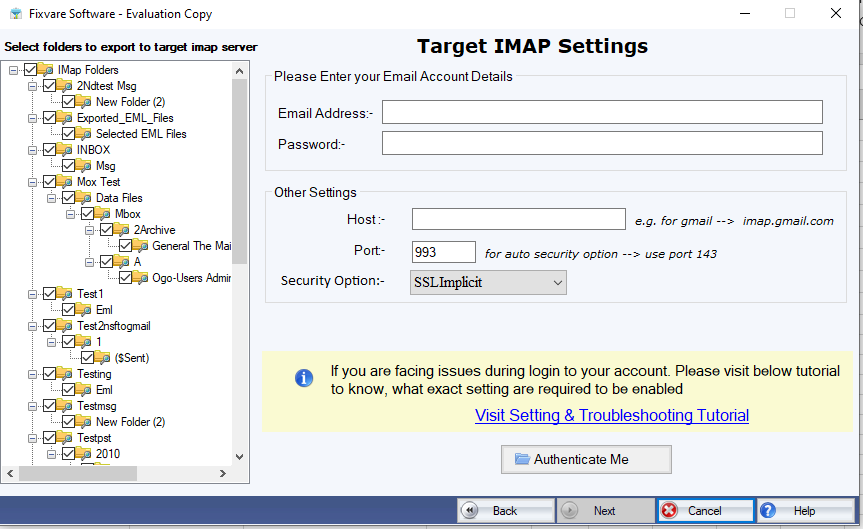Click the folder icon beside Mbox
Viewport: 863px width, 529px height.
[x=103, y=214]
